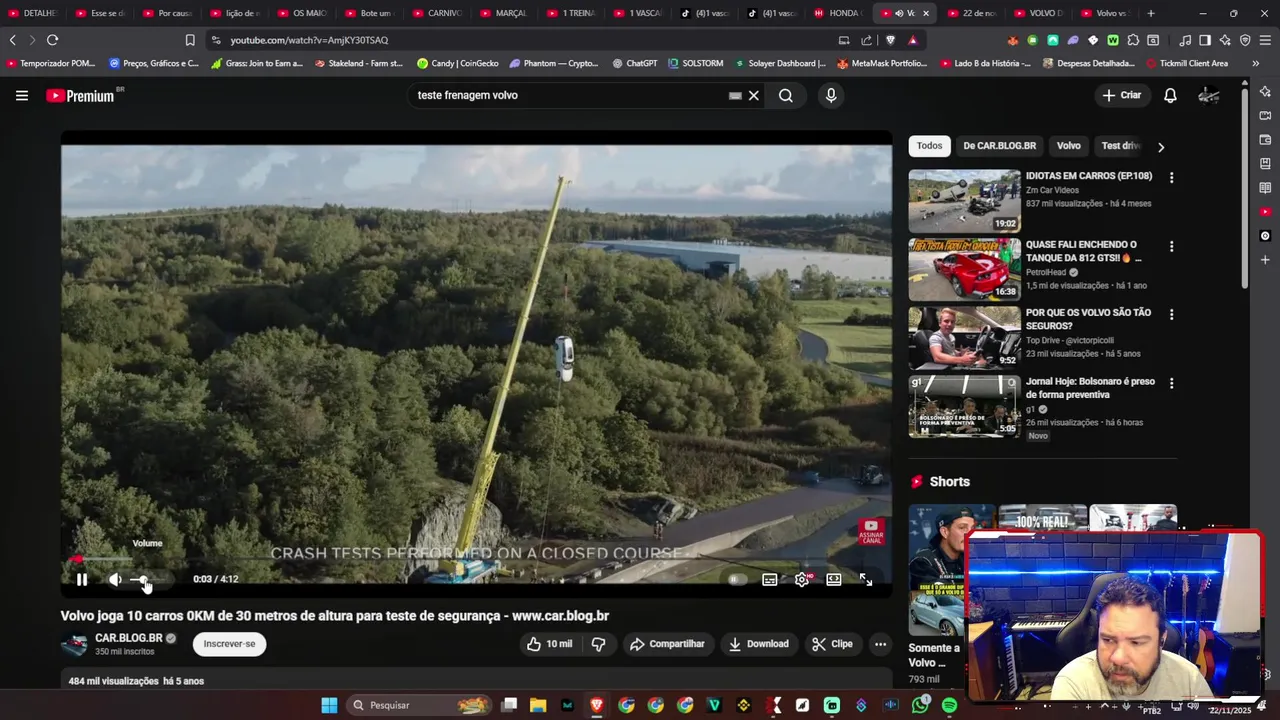Switch to 22 de nov browser tab

[970, 13]
